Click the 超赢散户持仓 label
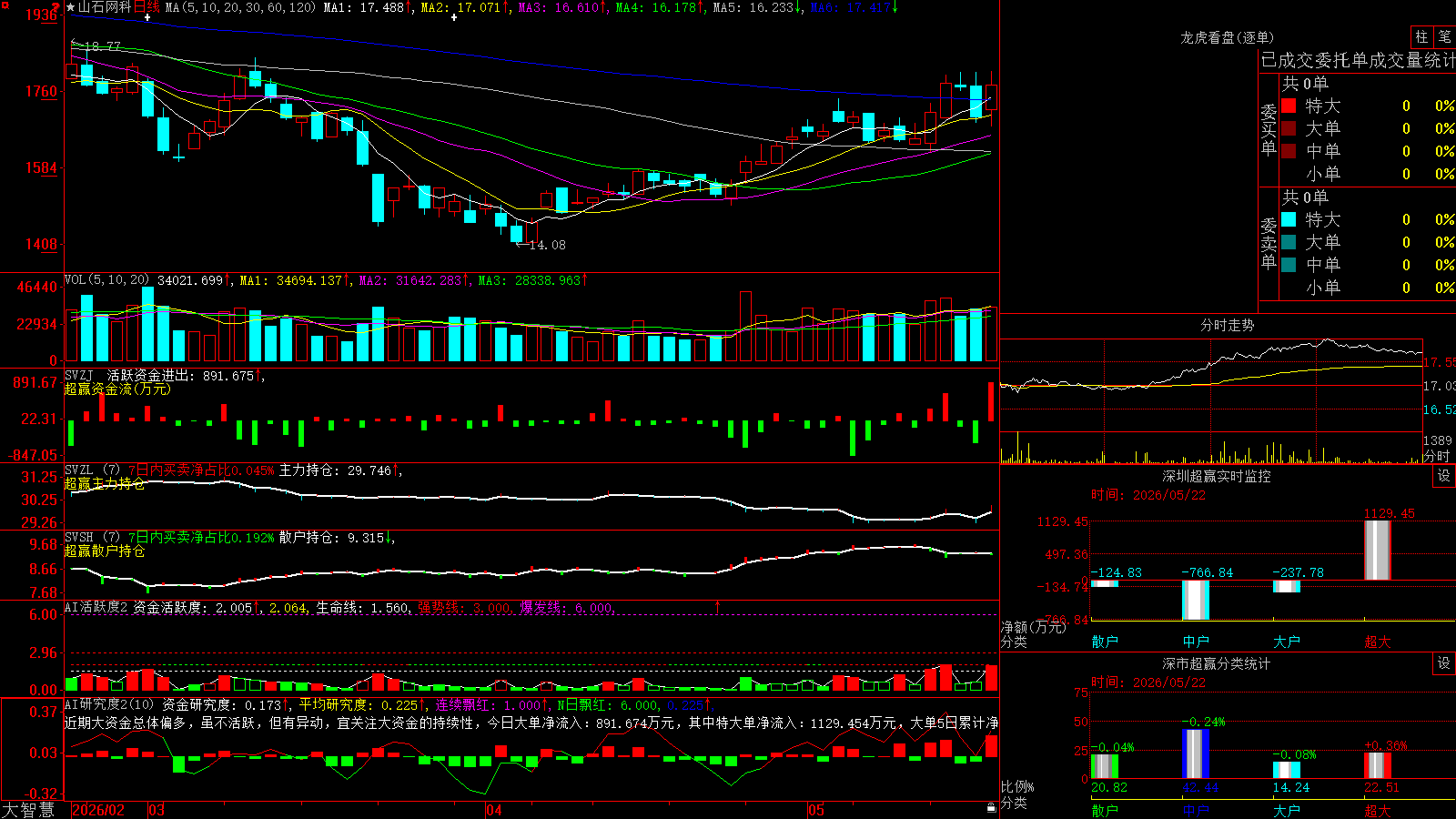This screenshot has height=819, width=1456. (105, 551)
